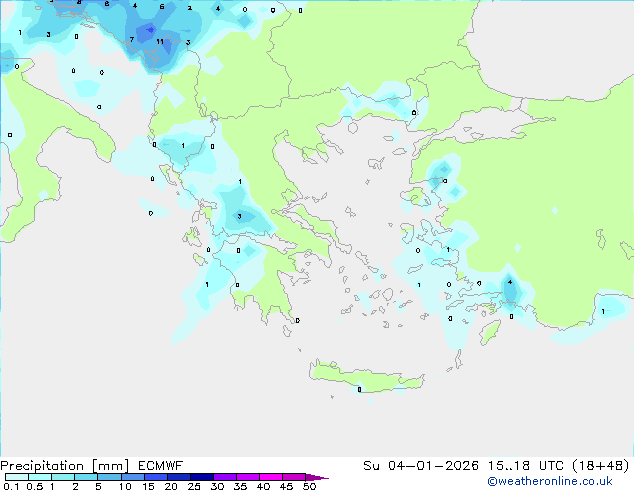Screen dimensions: 634x490
Task: Click the "10" tick label under the legend
Action: 124,487
